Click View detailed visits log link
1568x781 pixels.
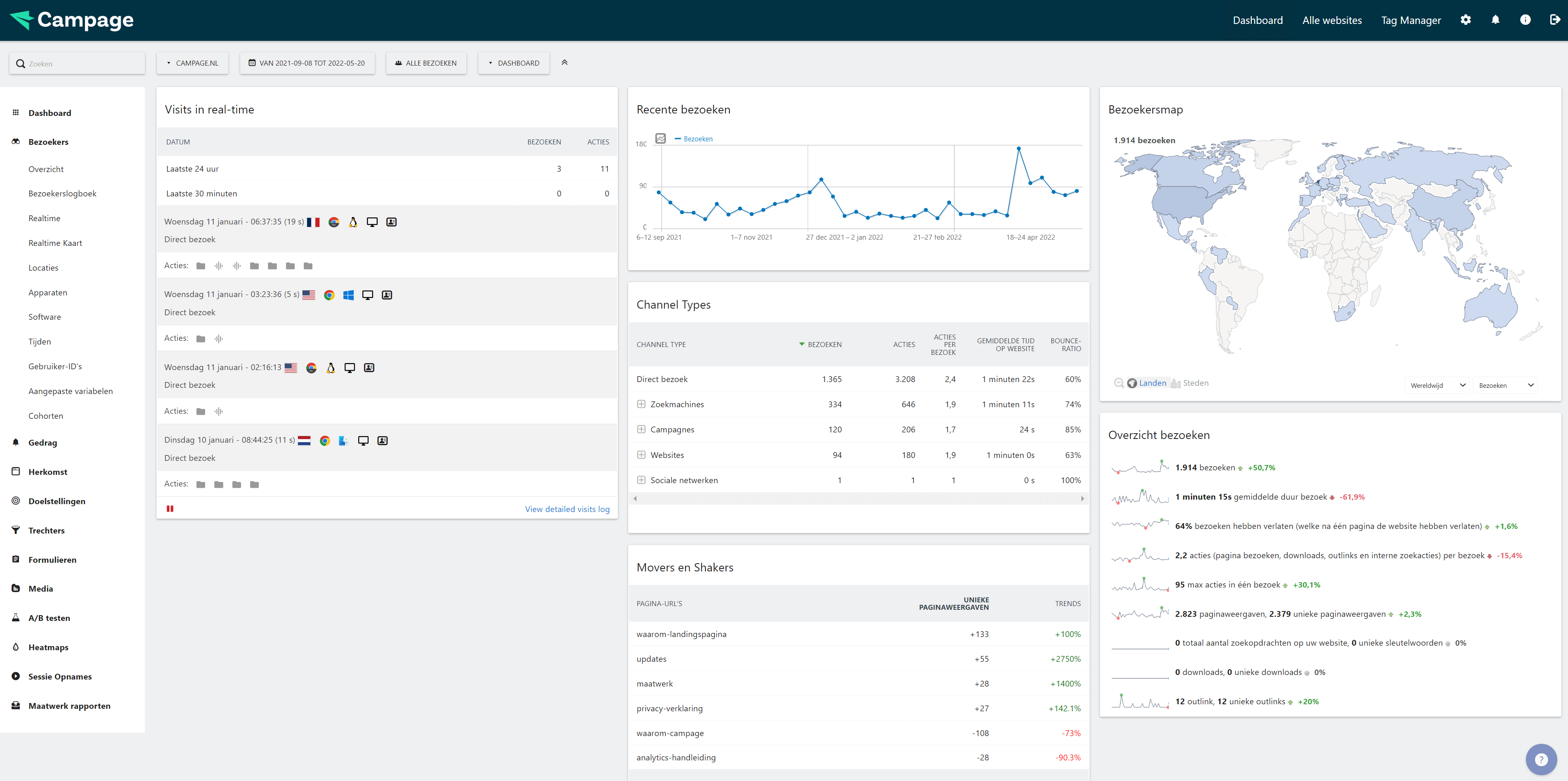[567, 509]
